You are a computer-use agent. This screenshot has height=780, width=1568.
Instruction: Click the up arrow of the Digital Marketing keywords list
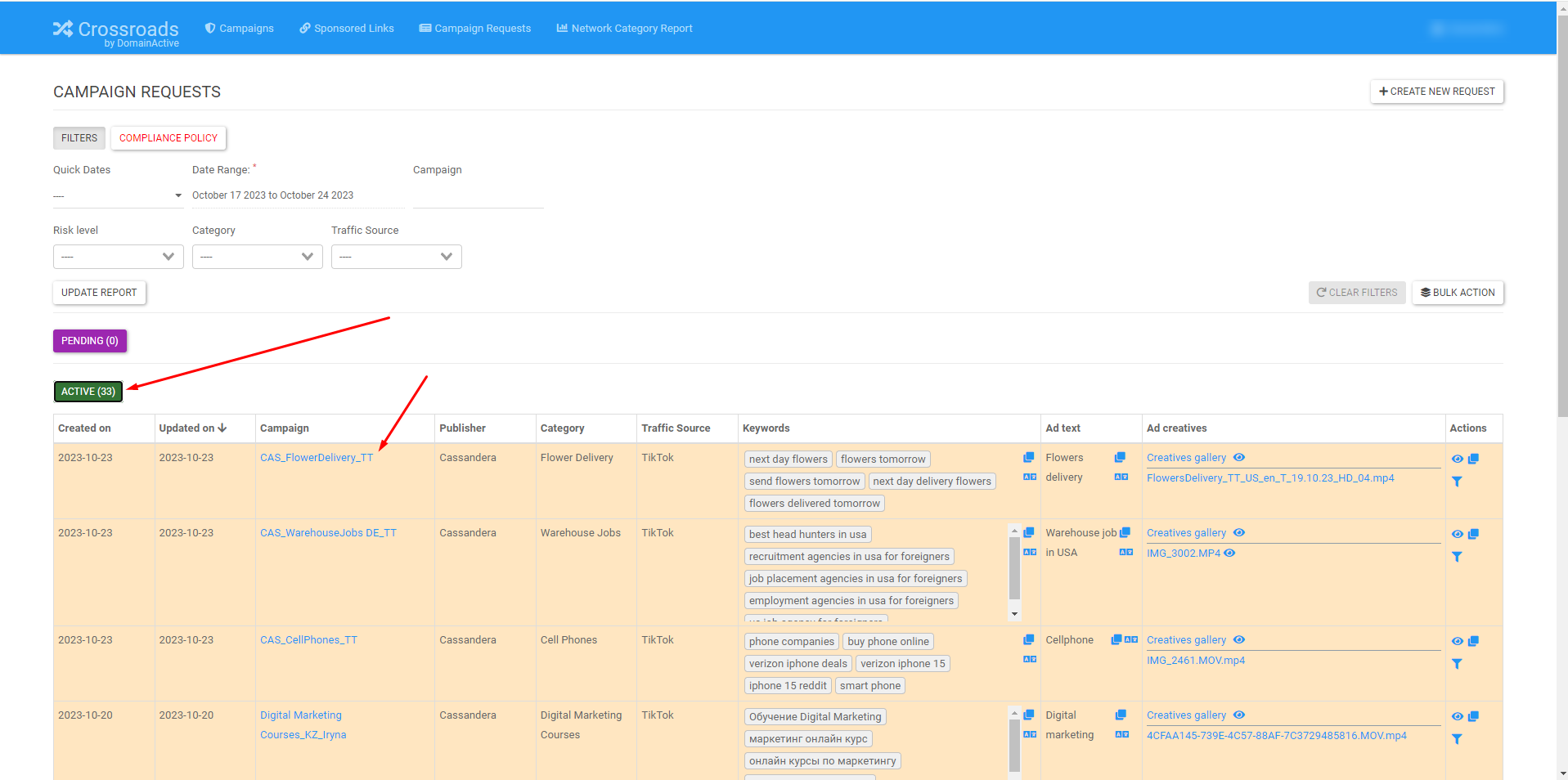click(x=1014, y=714)
